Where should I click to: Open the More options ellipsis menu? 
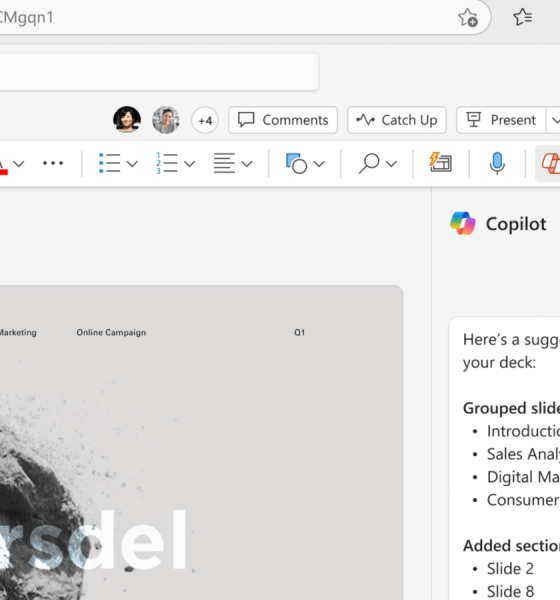(53, 163)
